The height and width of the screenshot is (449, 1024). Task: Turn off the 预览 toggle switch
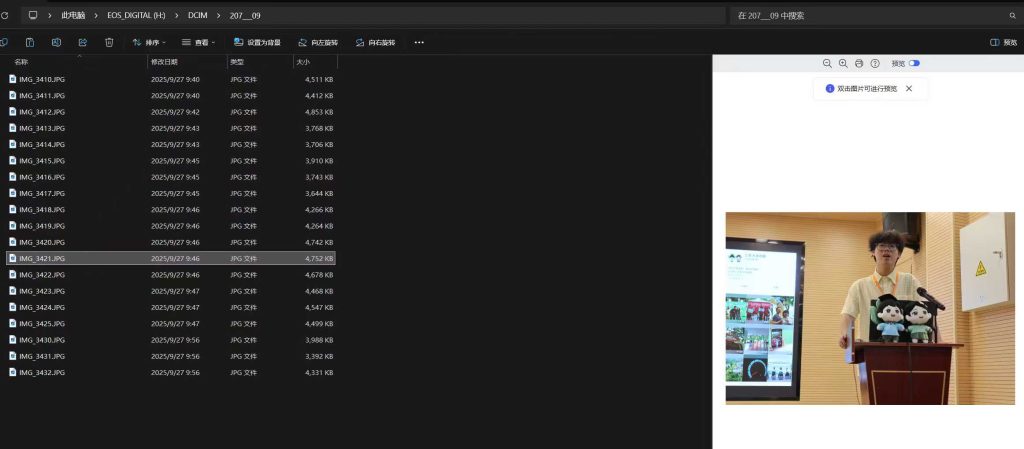click(914, 63)
